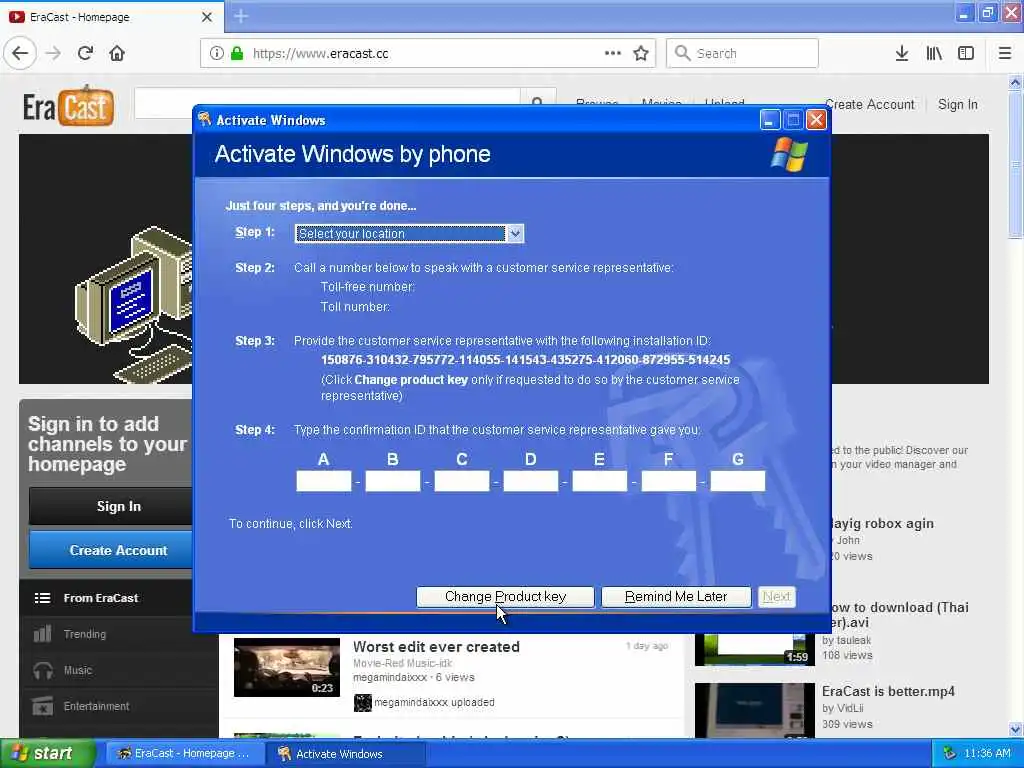Viewport: 1024px width, 768px height.
Task: Click the Change Product key button
Action: point(505,597)
